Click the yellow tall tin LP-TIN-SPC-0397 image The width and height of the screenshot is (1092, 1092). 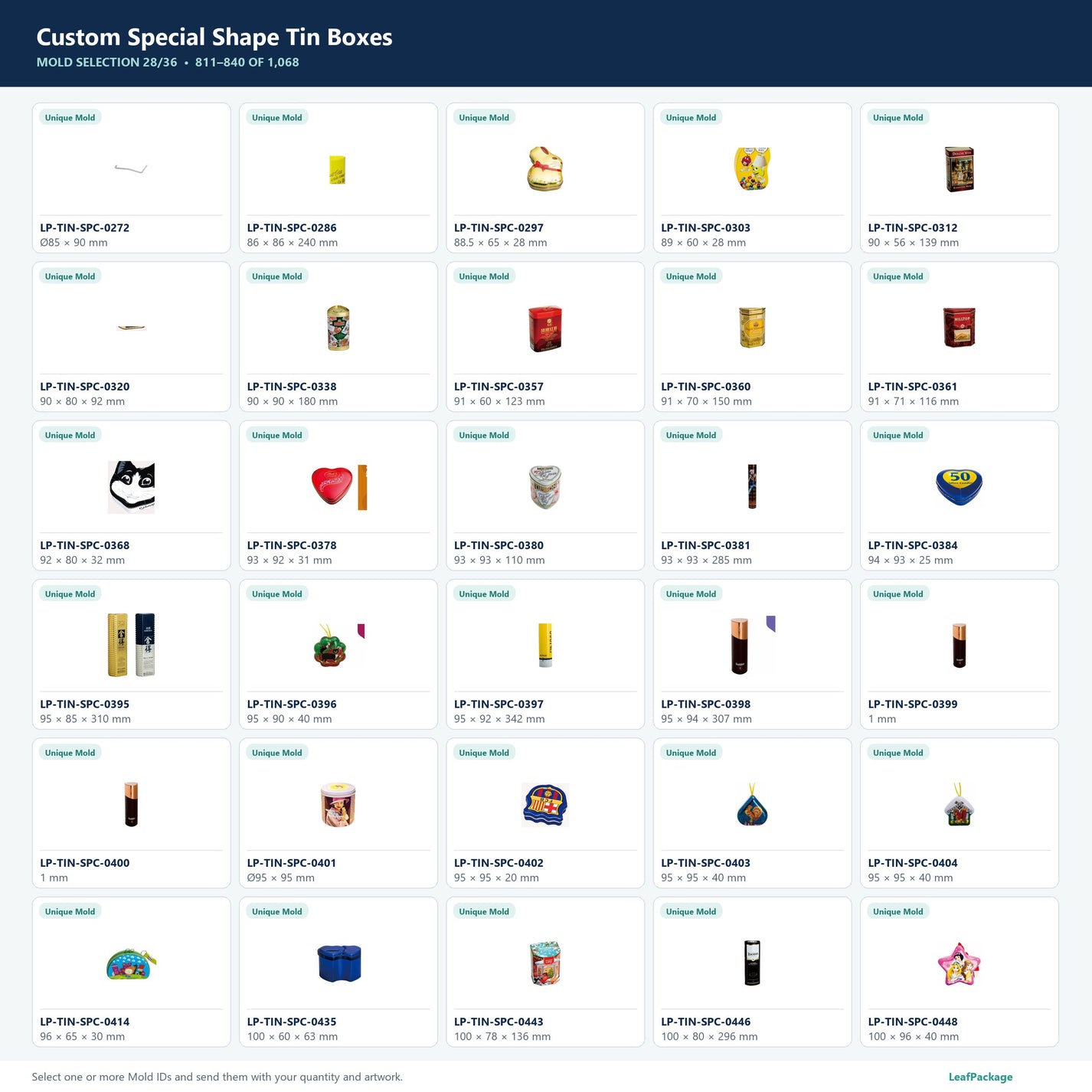tap(545, 645)
